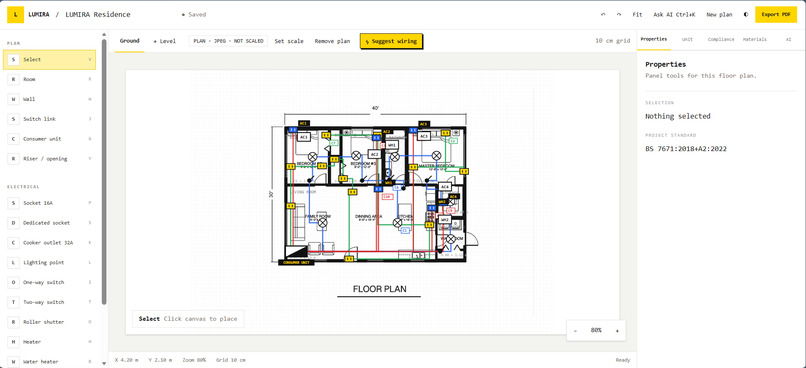806x368 pixels.
Task: Choose the Heater tool
Action: [49, 342]
